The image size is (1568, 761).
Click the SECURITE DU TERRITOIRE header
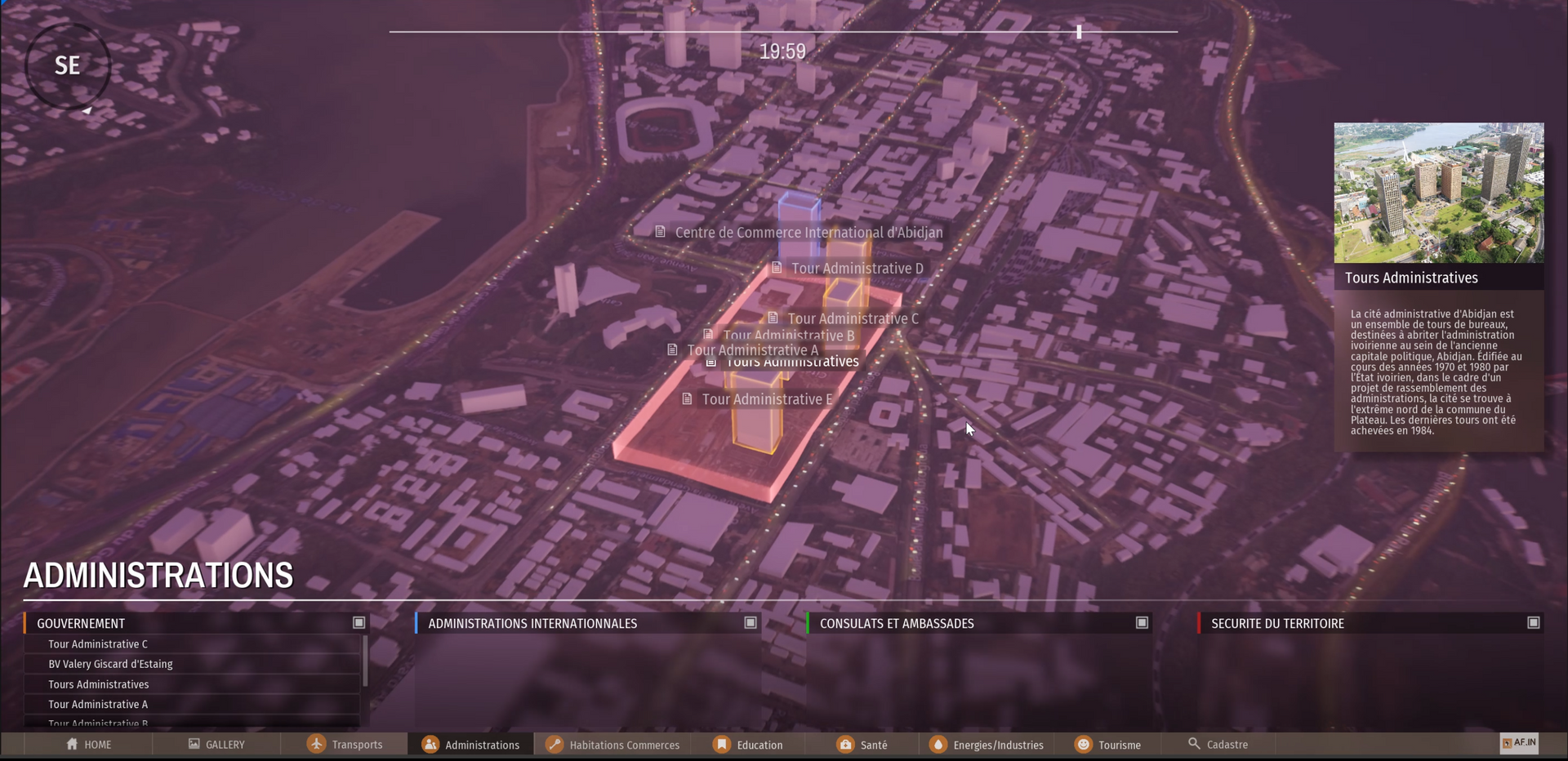pos(1370,623)
